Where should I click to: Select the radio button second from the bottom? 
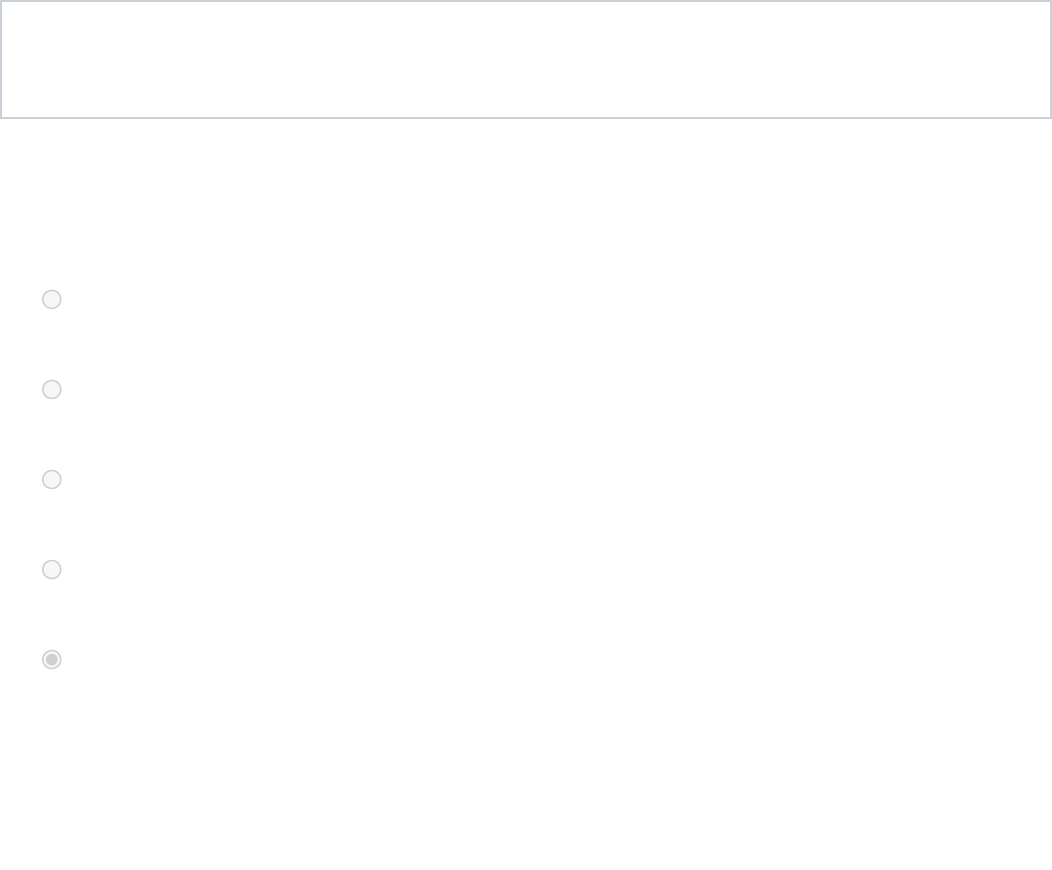pyautogui.click(x=52, y=569)
